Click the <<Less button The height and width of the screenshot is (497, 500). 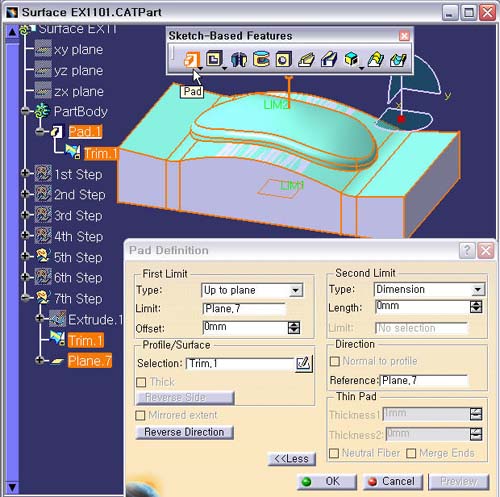(292, 459)
